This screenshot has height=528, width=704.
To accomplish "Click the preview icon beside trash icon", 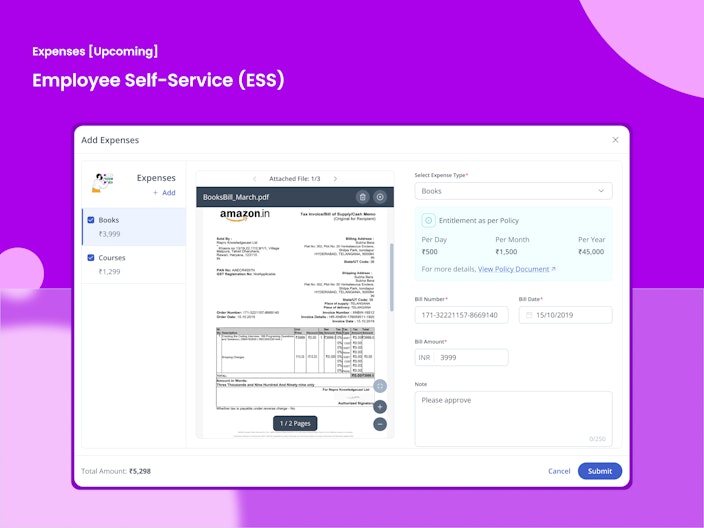I will (x=380, y=197).
